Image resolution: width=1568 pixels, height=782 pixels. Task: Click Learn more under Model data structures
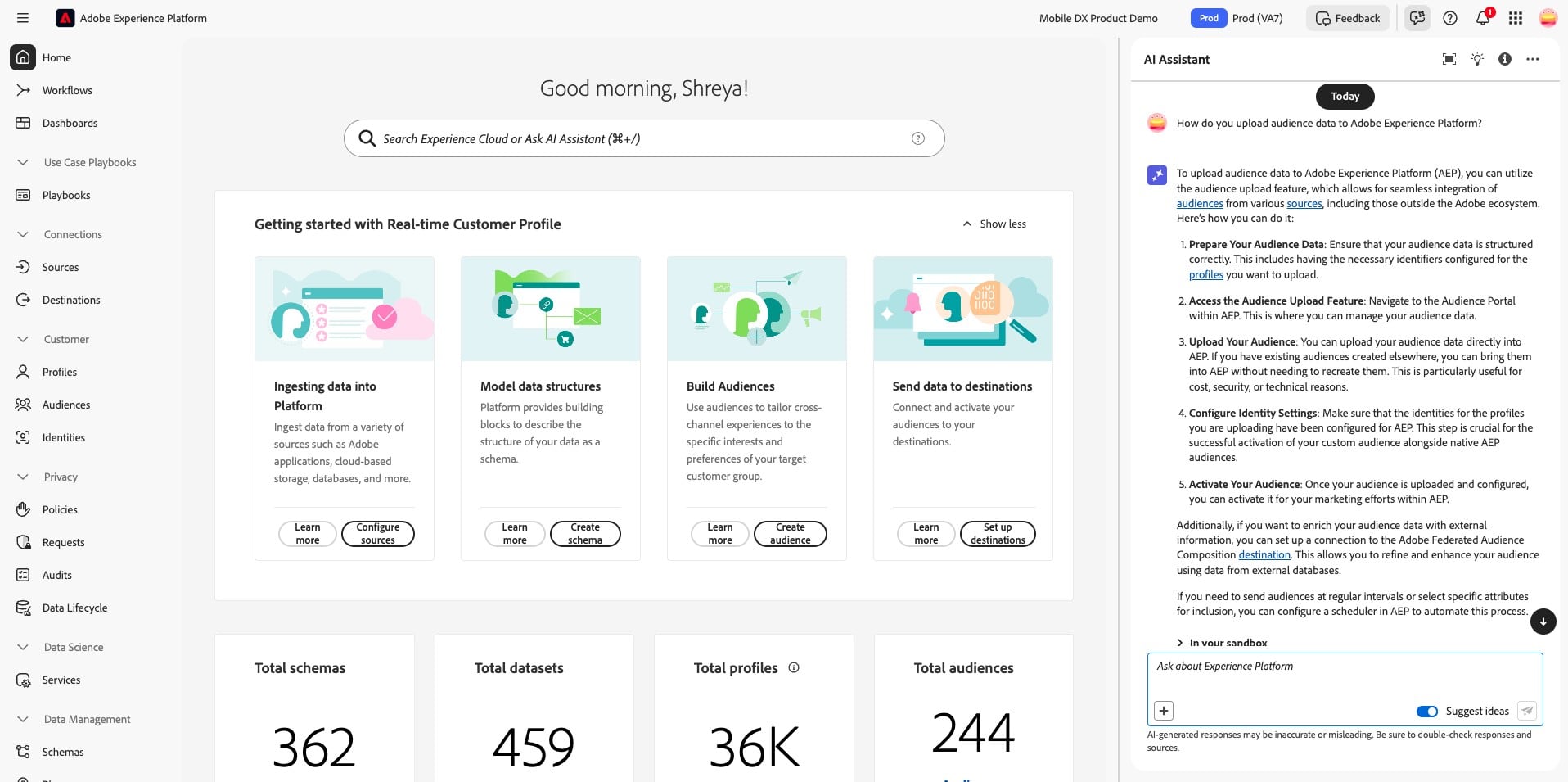coord(515,534)
